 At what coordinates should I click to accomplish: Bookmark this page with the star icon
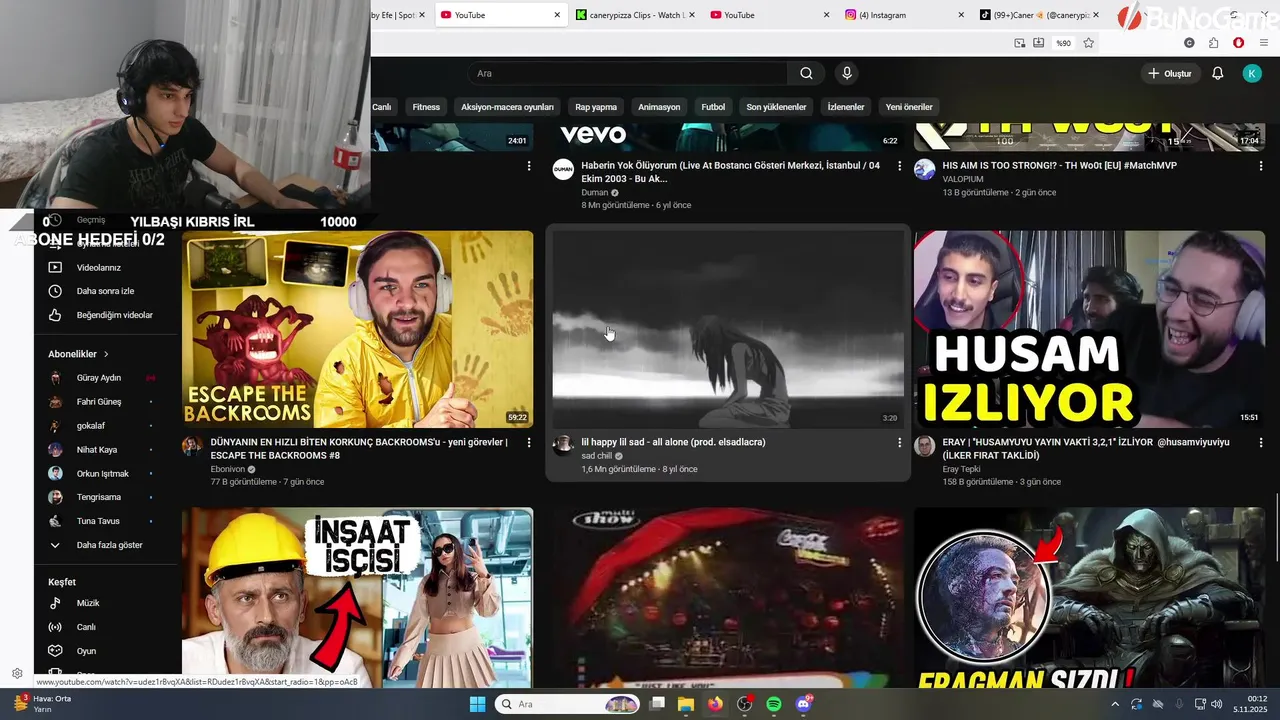[1089, 43]
